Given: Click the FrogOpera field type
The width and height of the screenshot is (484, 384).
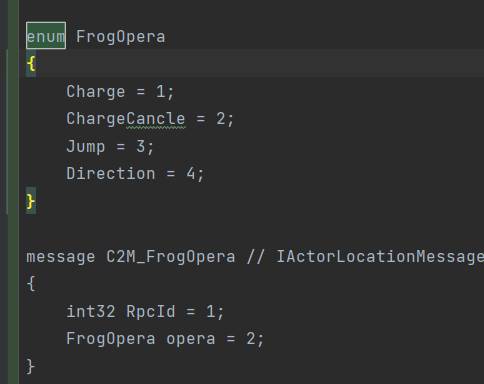Looking at the screenshot, I should (x=111, y=339).
